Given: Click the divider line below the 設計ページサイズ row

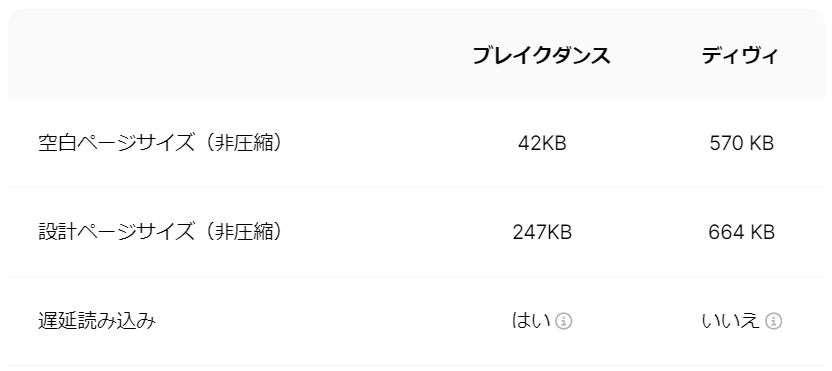Looking at the screenshot, I should point(416,277).
